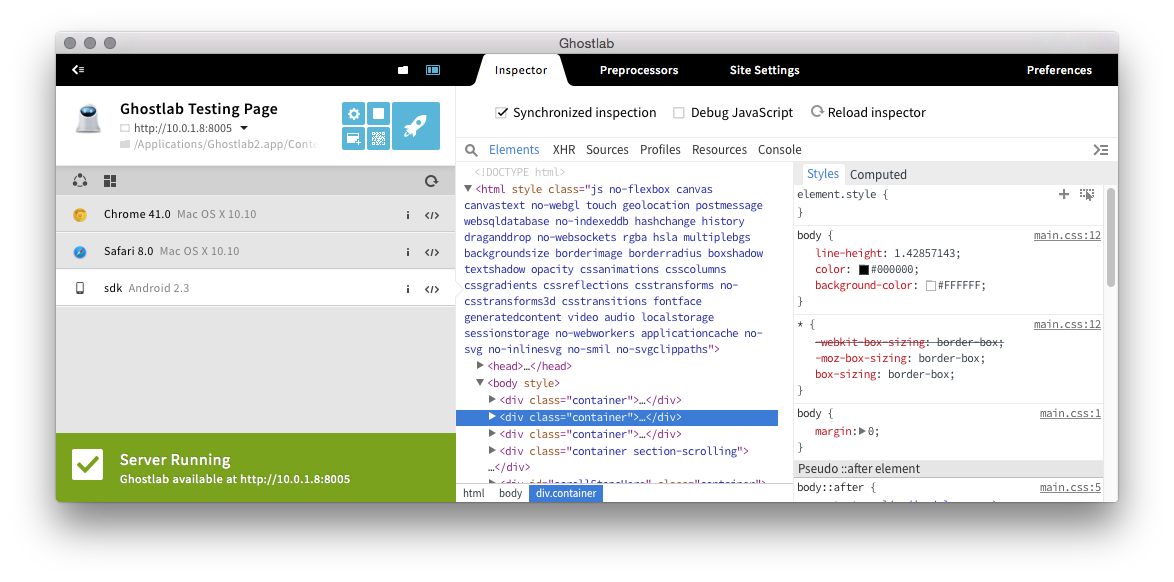
Task: Show info for Safari 8.0 client
Action: (x=408, y=252)
